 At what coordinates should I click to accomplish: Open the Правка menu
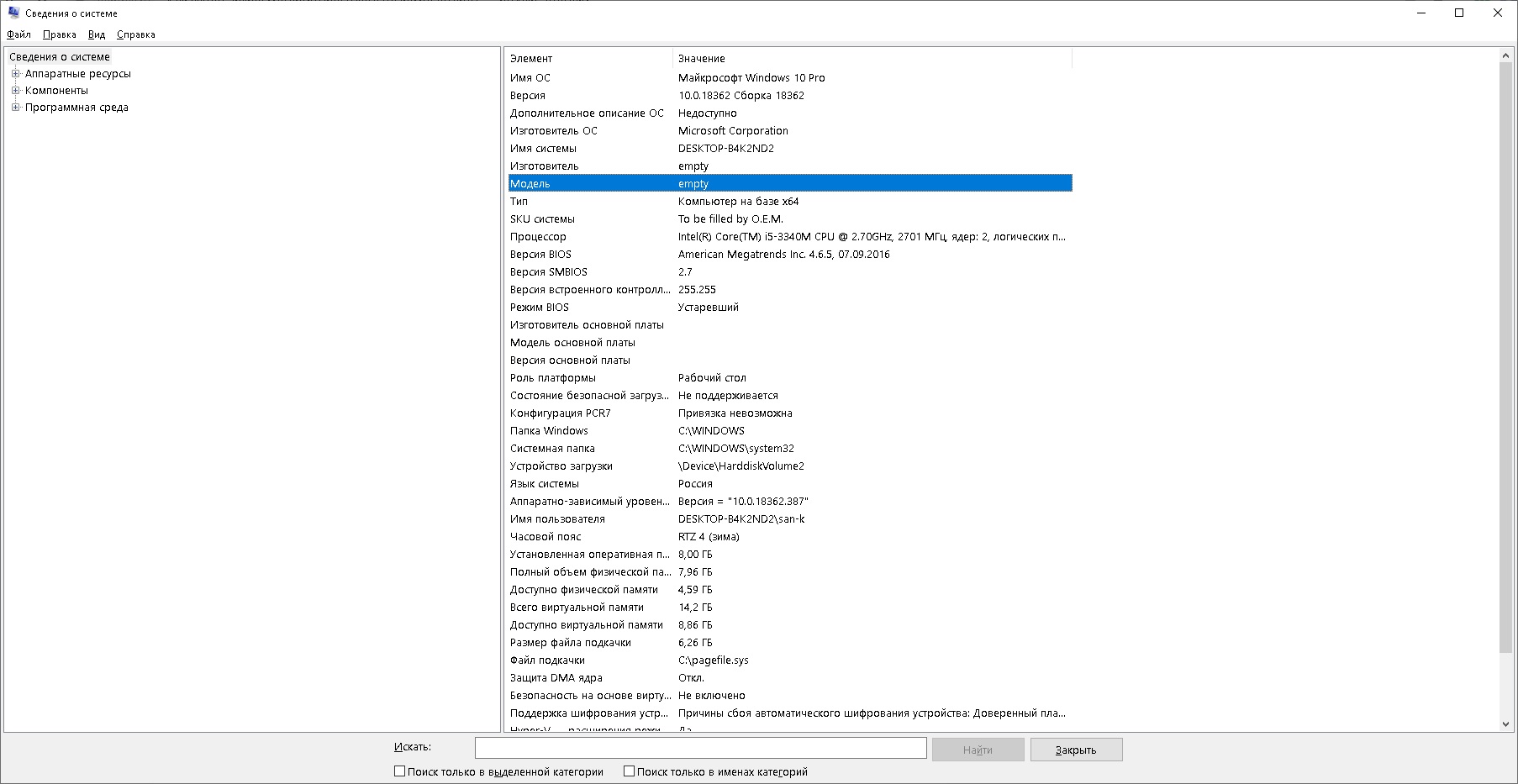[x=60, y=34]
